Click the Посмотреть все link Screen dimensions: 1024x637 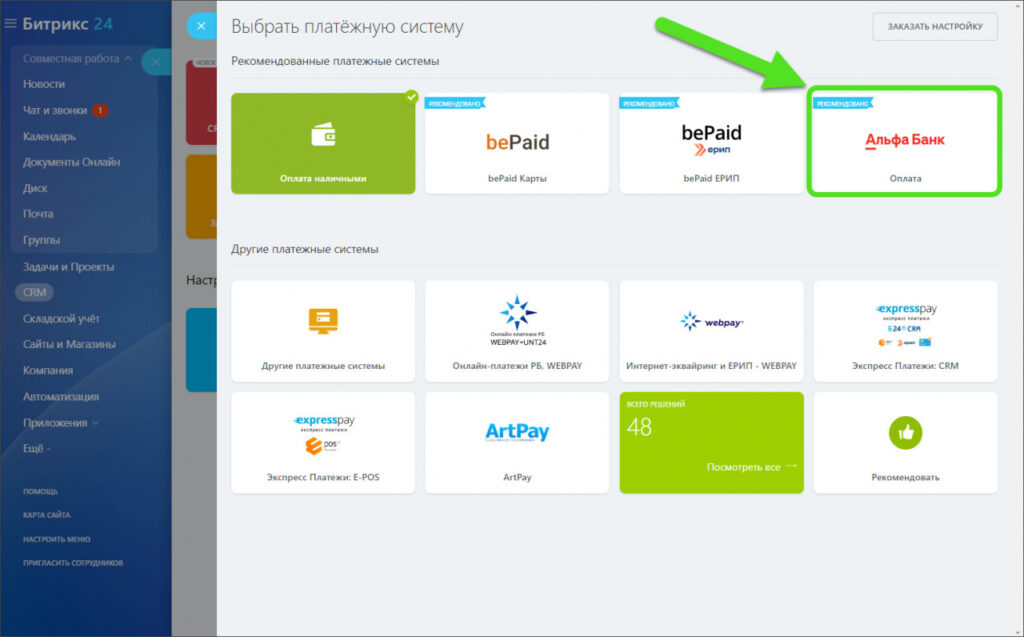point(751,467)
